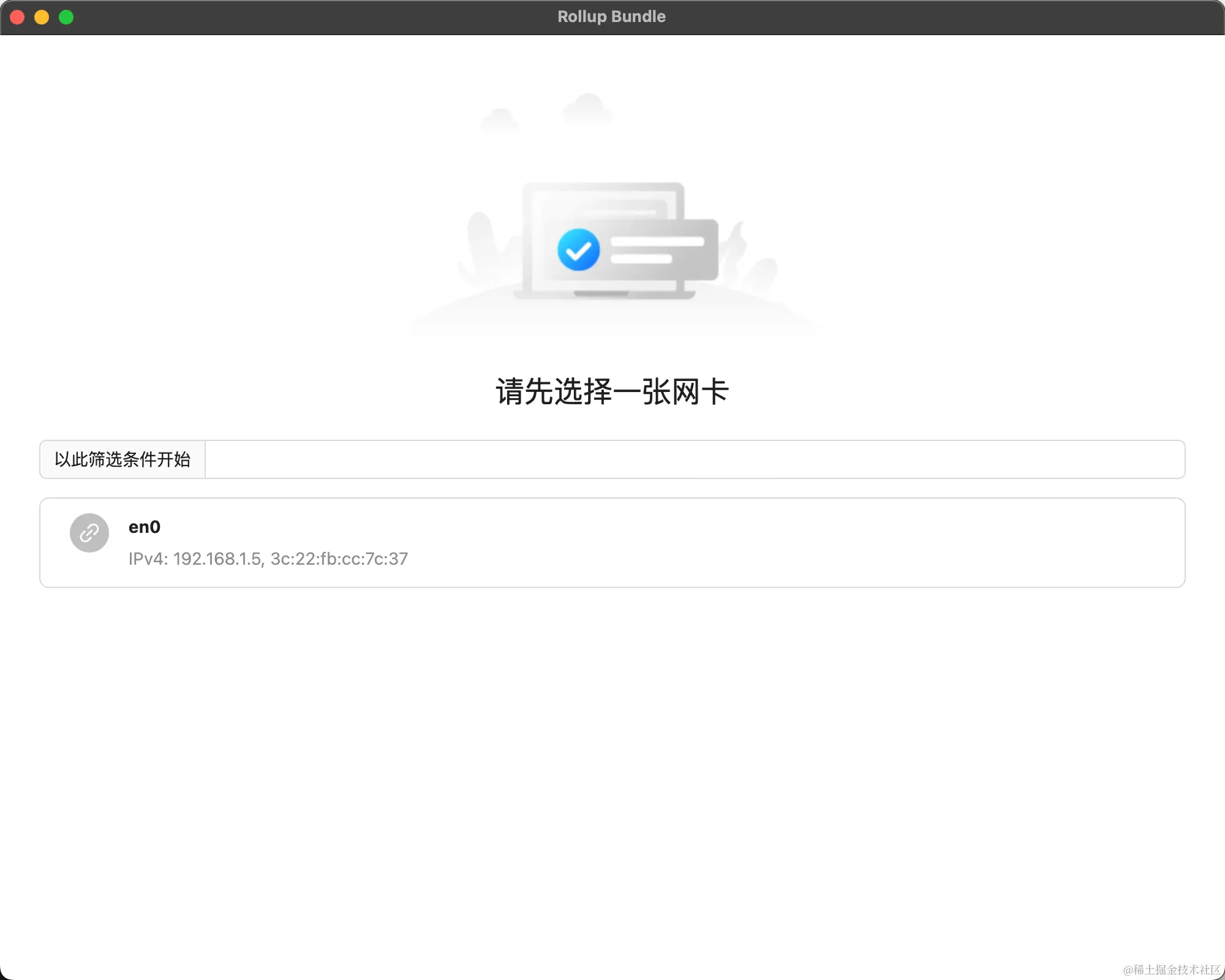Click the red close window button
This screenshot has width=1225, height=980.
point(17,17)
